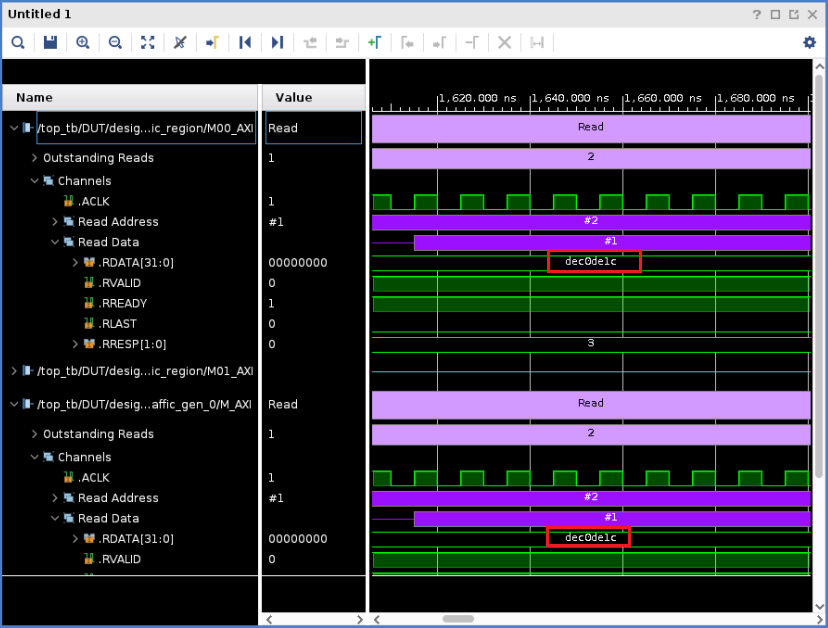828x628 pixels.
Task: Add a marker to the waveform
Action: (x=374, y=42)
